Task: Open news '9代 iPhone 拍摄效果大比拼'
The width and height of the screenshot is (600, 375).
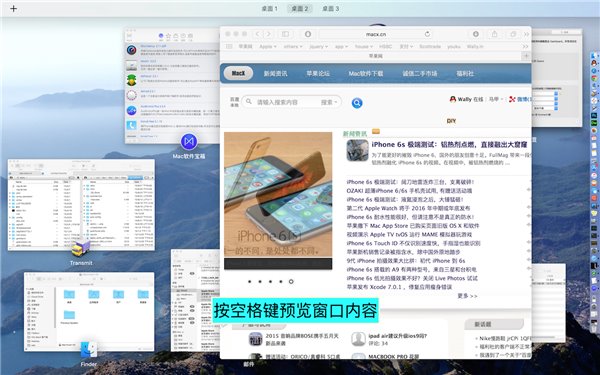Action: click(x=406, y=261)
